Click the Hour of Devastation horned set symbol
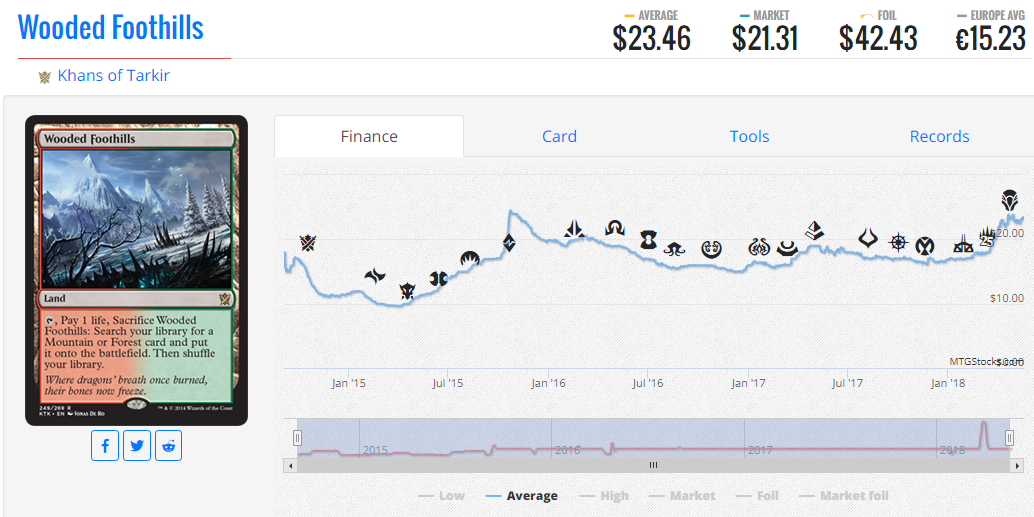1034x517 pixels. [868, 238]
